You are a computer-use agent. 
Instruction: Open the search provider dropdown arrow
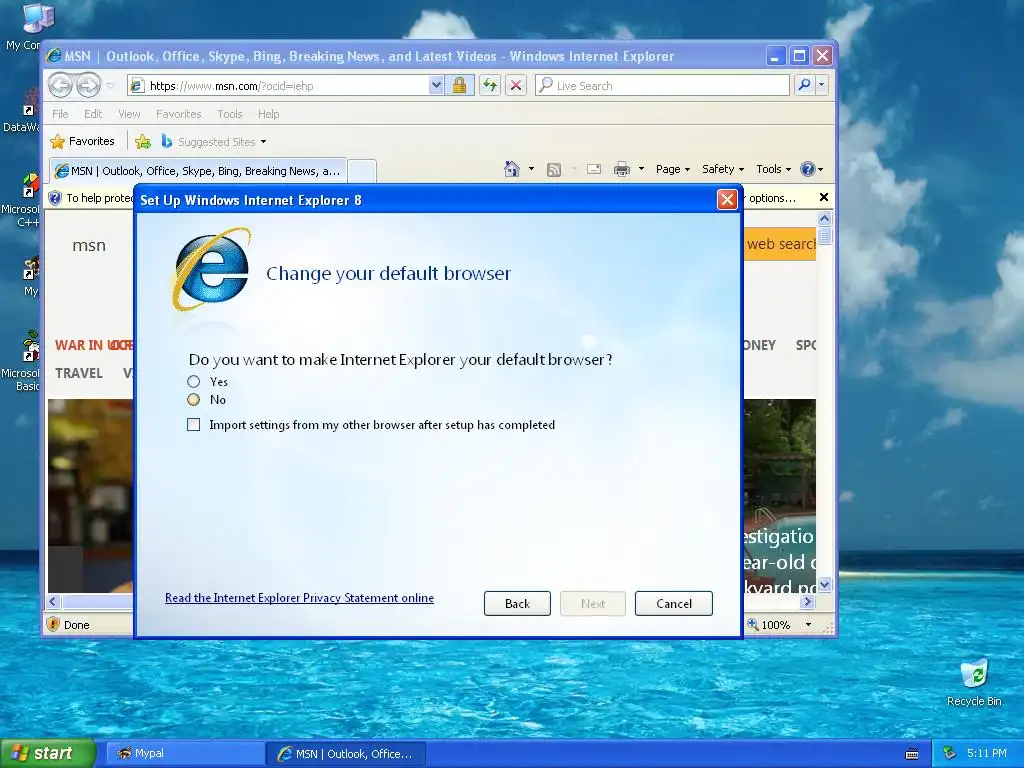pyautogui.click(x=822, y=85)
